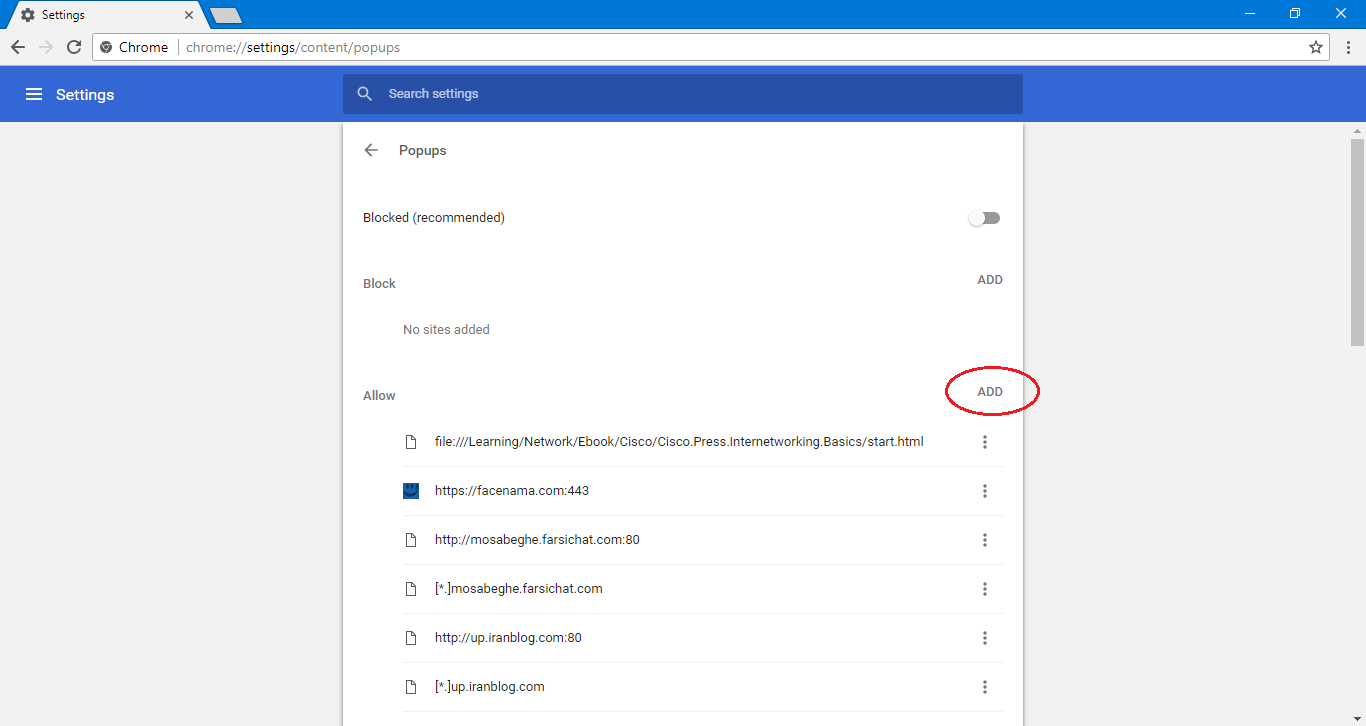The width and height of the screenshot is (1366, 726).
Task: Click ADD in the Block section
Action: 990,280
